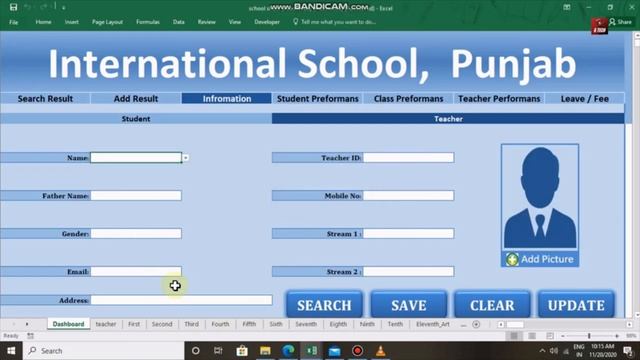Click the Add Picture plus icon
The width and height of the screenshot is (640, 360).
512,259
